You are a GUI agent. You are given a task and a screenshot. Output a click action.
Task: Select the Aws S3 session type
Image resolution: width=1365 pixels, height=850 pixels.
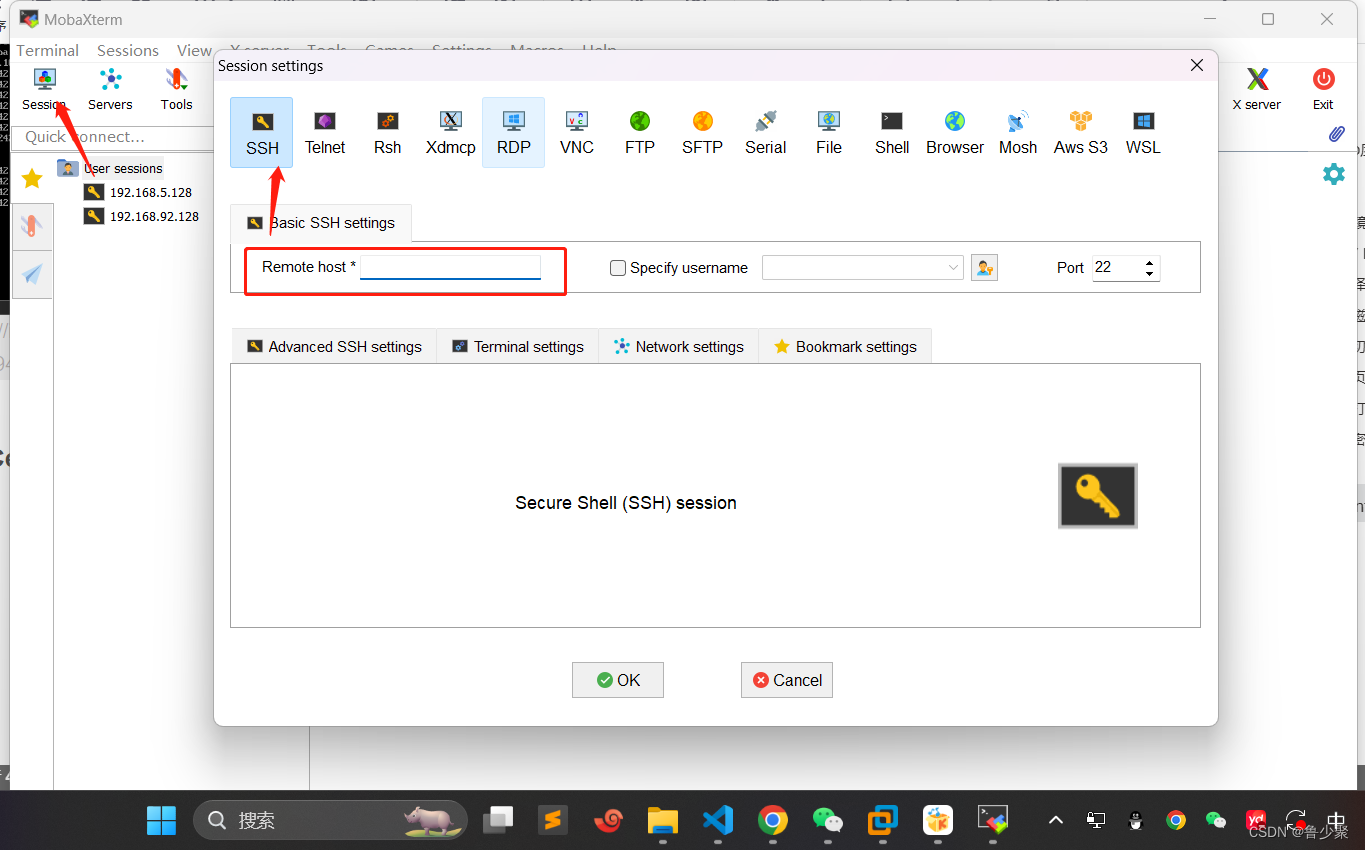coord(1081,132)
